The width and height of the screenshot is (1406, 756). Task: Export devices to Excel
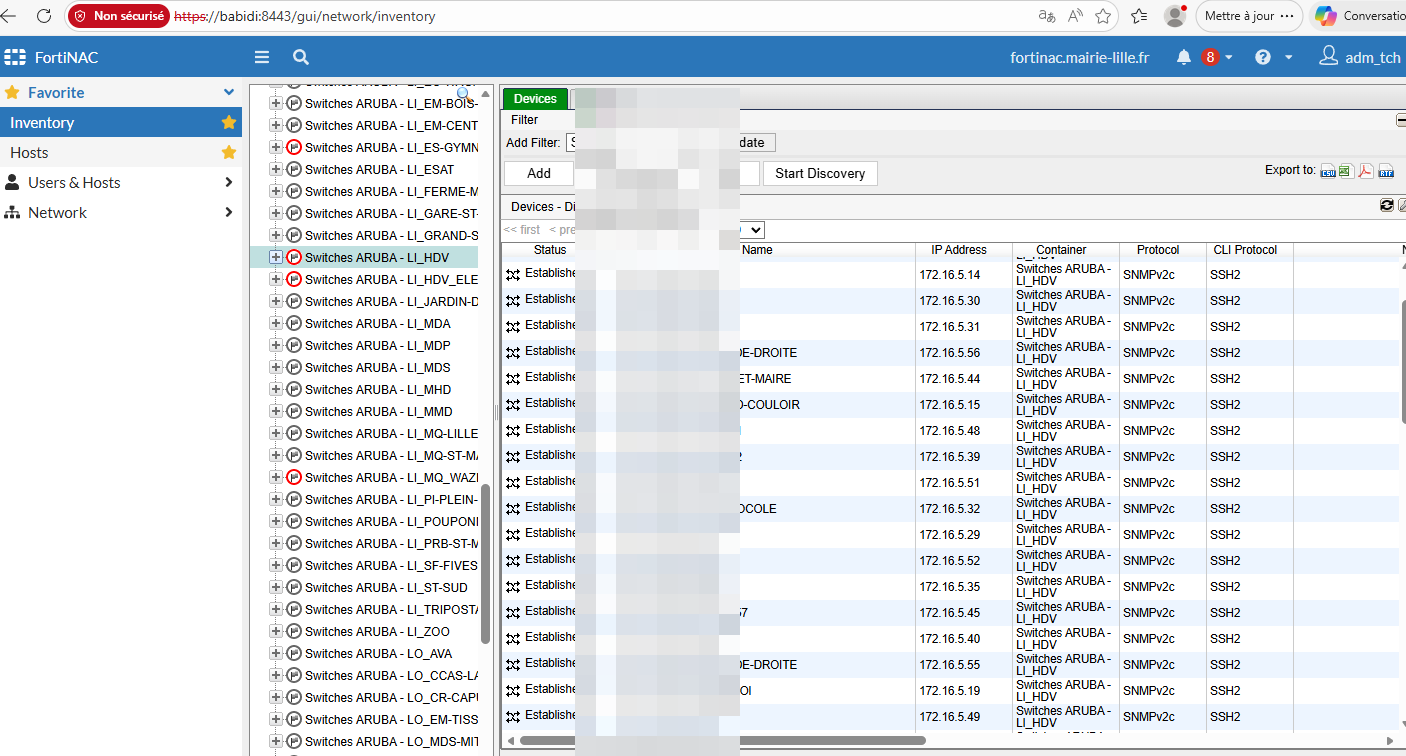(x=1346, y=171)
